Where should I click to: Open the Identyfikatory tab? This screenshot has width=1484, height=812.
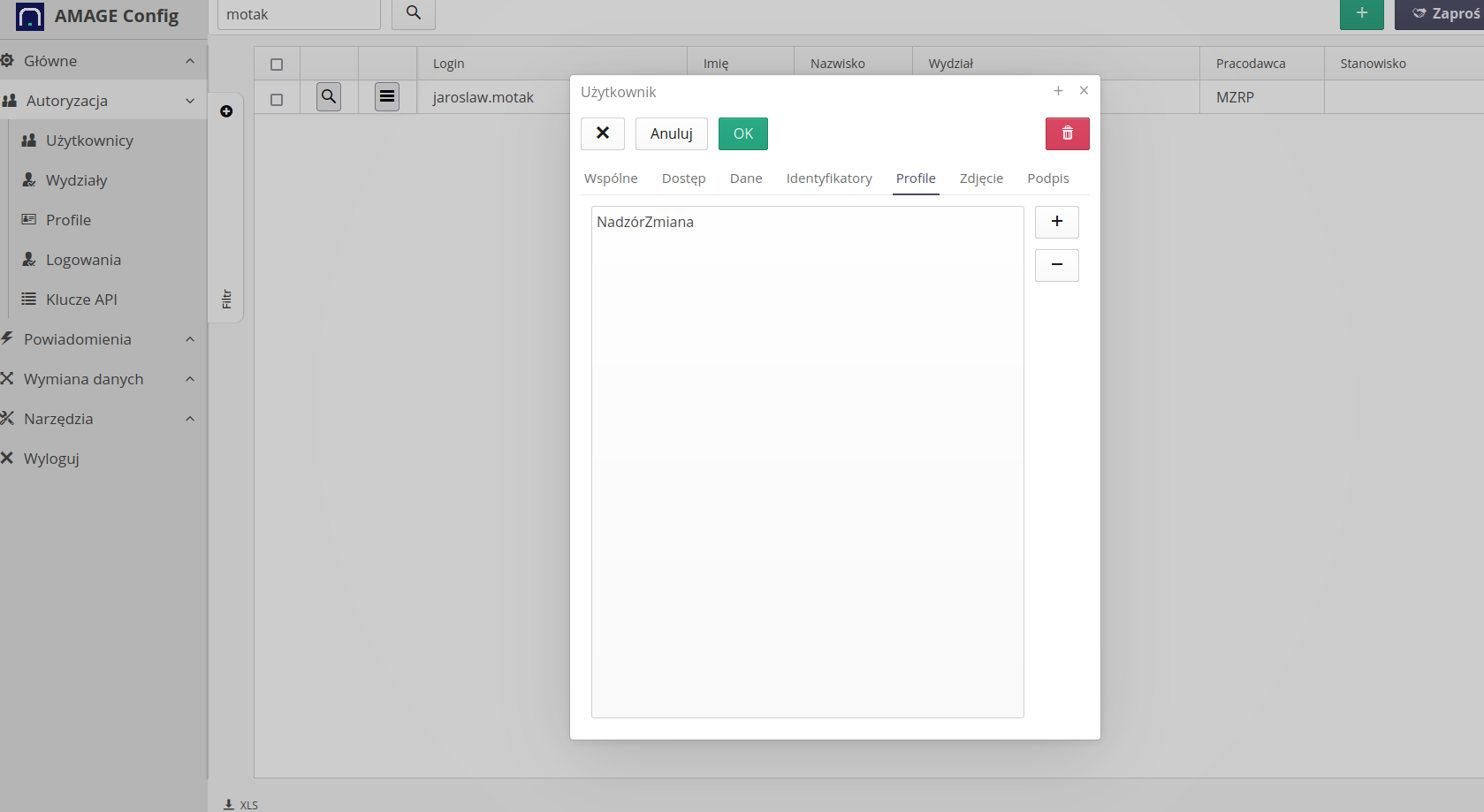point(828,178)
